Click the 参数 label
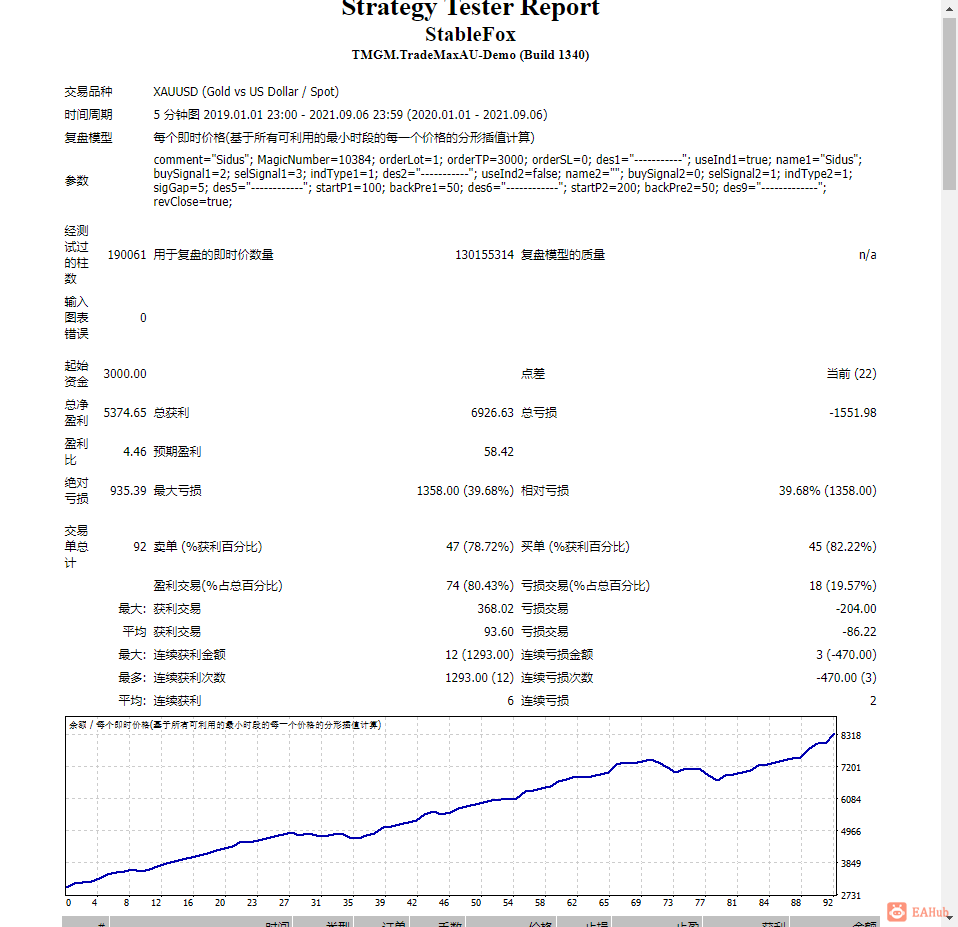The image size is (958, 927). coord(76,181)
